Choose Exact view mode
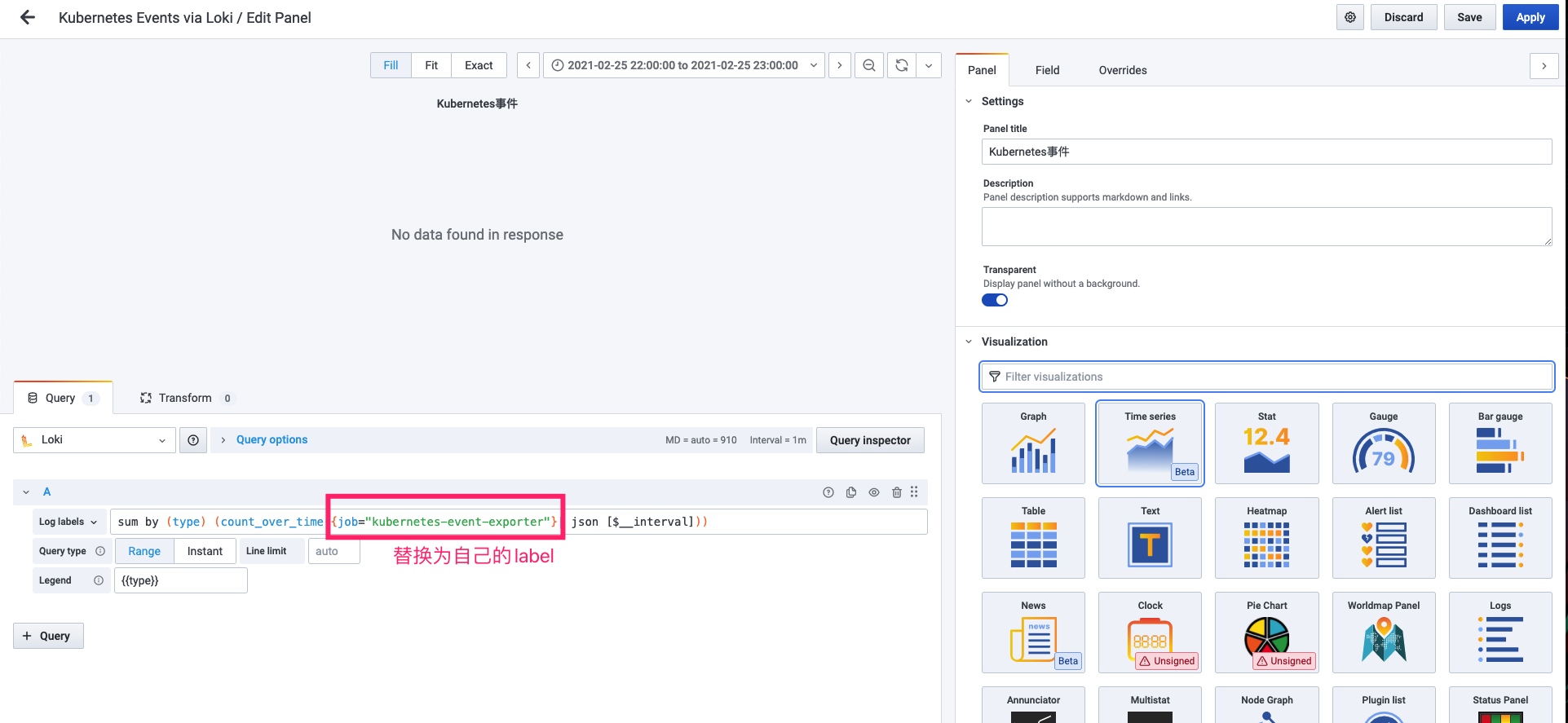Image resolution: width=1568 pixels, height=723 pixels. coord(479,65)
